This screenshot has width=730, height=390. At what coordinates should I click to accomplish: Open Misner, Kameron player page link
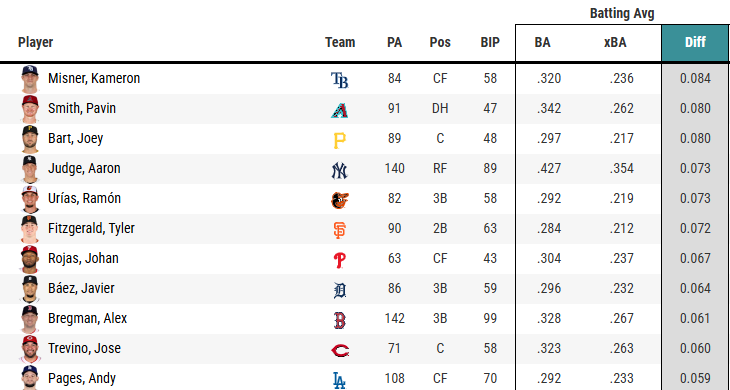coord(94,78)
